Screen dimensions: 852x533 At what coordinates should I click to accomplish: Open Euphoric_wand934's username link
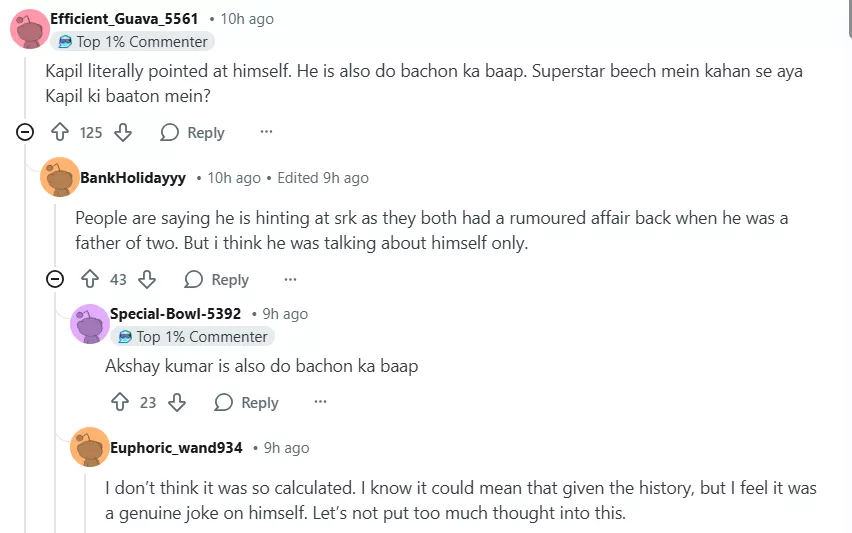point(176,447)
